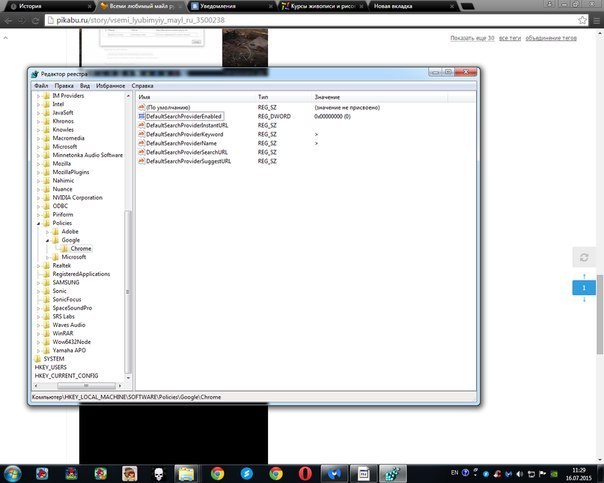This screenshot has width=604, height=483.
Task: Collapse the Google node under Policies
Action: pyautogui.click(x=47, y=240)
